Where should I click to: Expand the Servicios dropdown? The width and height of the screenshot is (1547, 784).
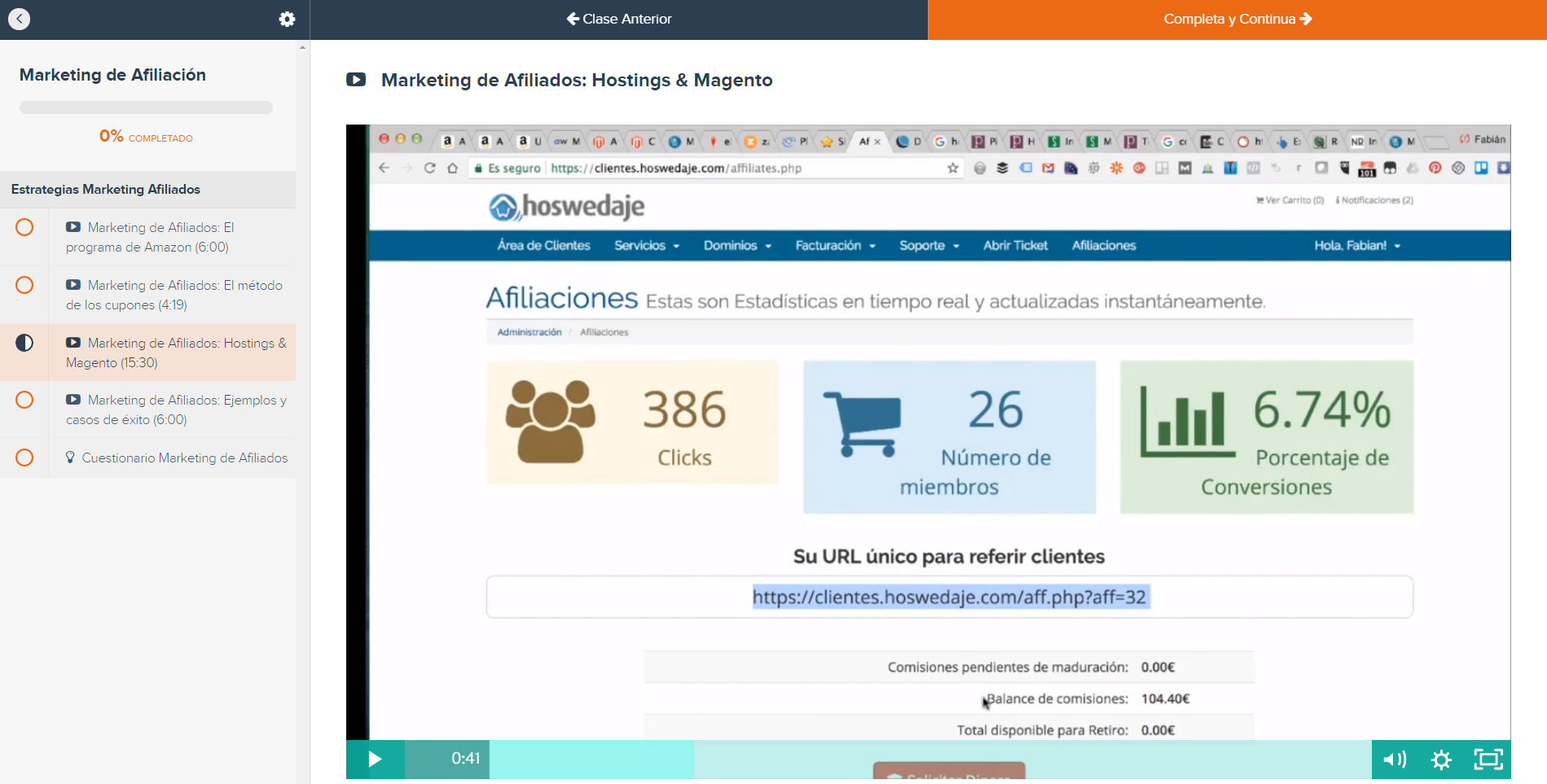click(647, 245)
